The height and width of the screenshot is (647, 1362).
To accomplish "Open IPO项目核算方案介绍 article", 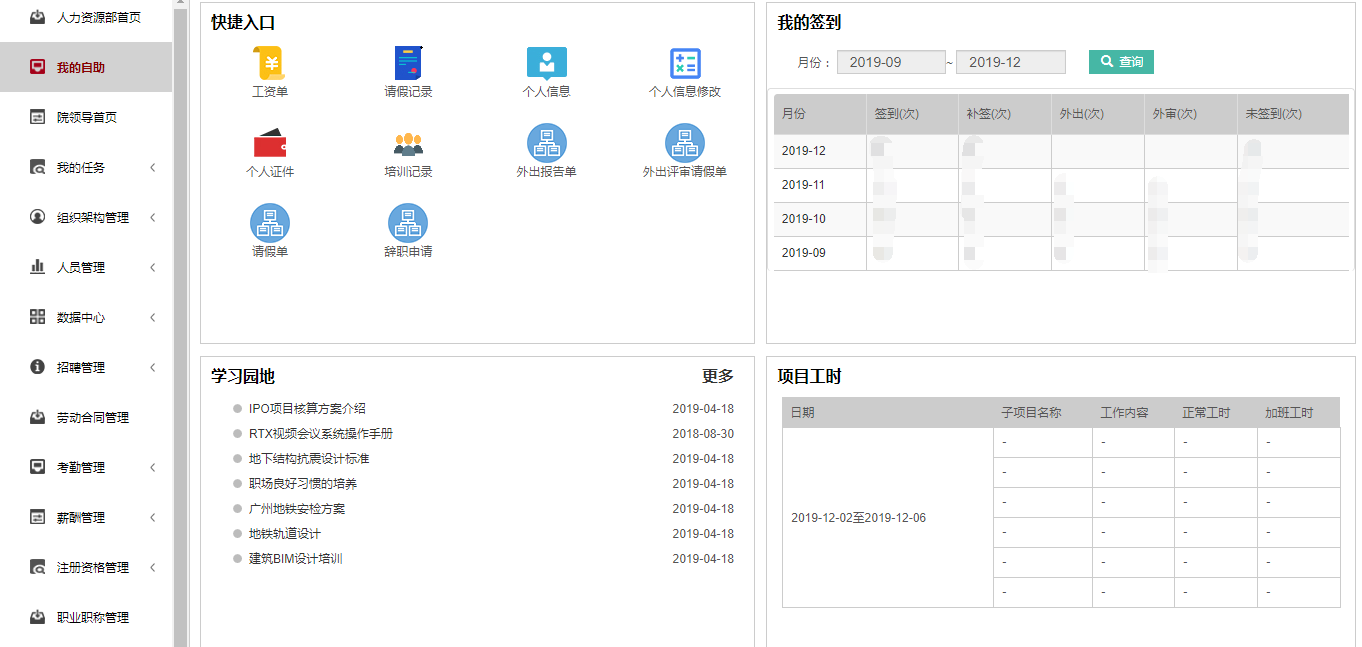I will [x=307, y=408].
